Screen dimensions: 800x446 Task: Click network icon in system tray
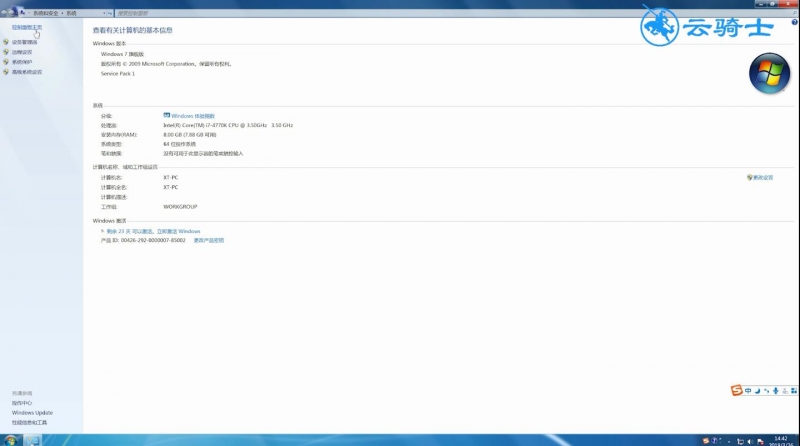pos(740,441)
